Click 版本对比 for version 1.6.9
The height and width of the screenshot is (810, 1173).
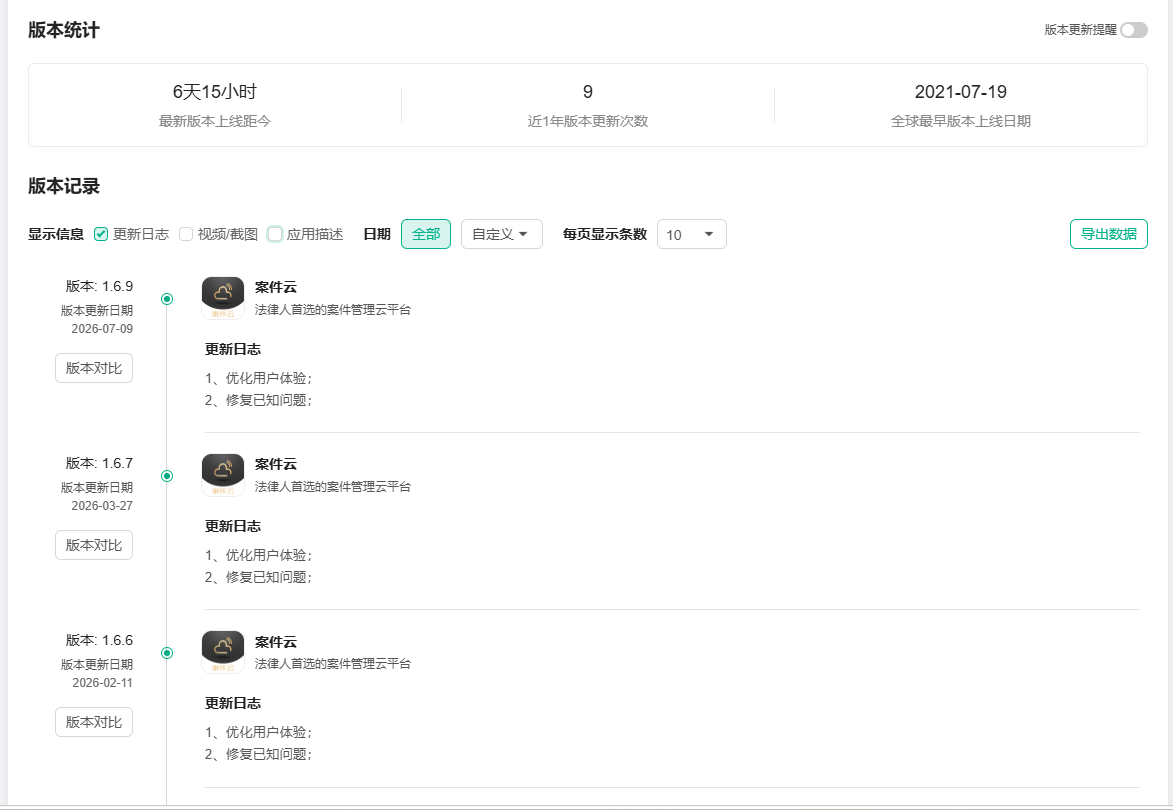point(94,368)
